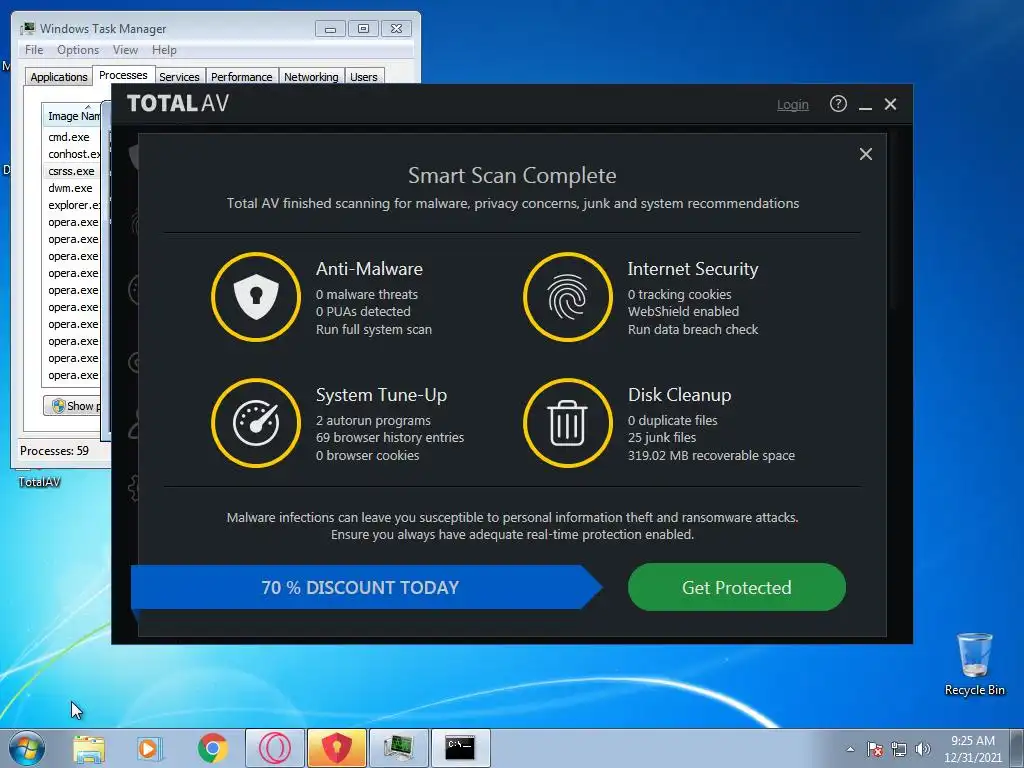Click 2 autorun programs text
Viewport: 1024px width, 768px height.
373,421
